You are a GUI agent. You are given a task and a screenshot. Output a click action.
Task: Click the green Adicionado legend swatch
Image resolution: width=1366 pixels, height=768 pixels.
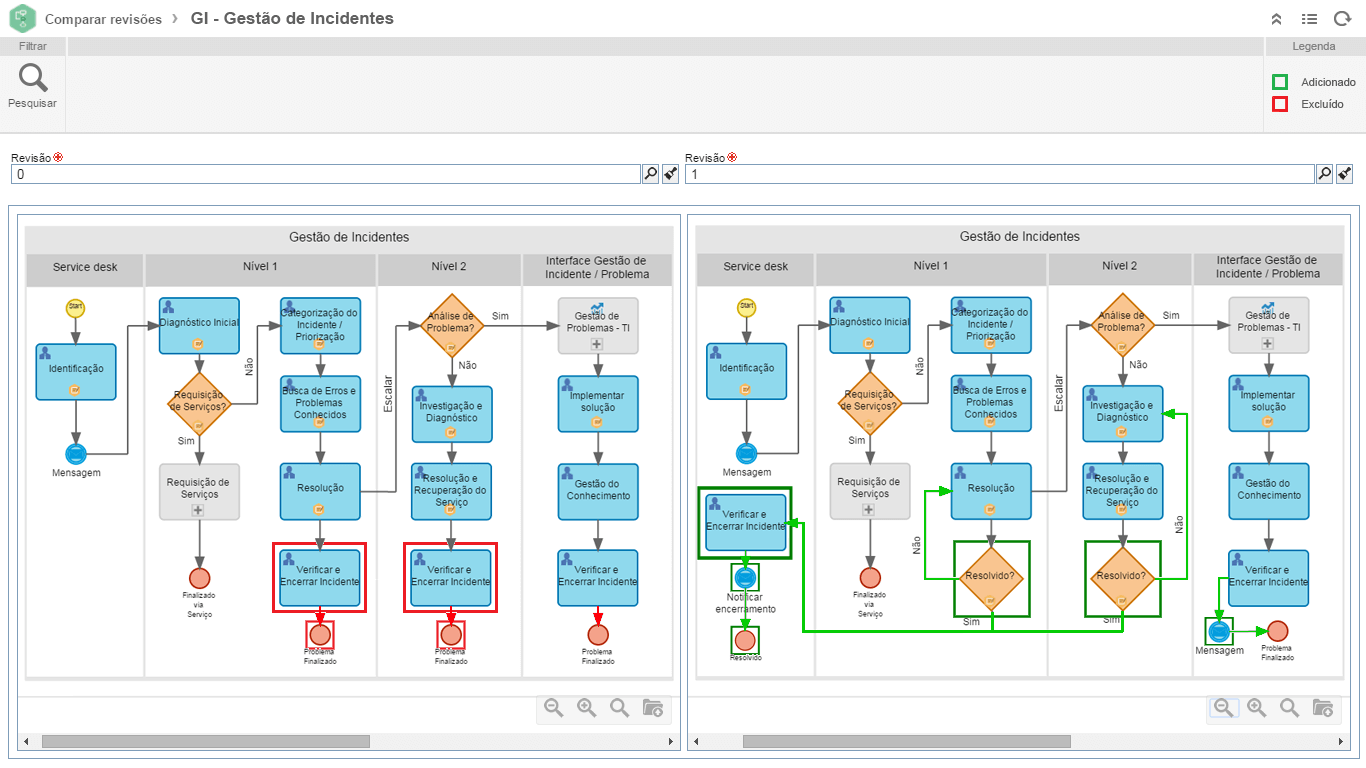point(1279,82)
